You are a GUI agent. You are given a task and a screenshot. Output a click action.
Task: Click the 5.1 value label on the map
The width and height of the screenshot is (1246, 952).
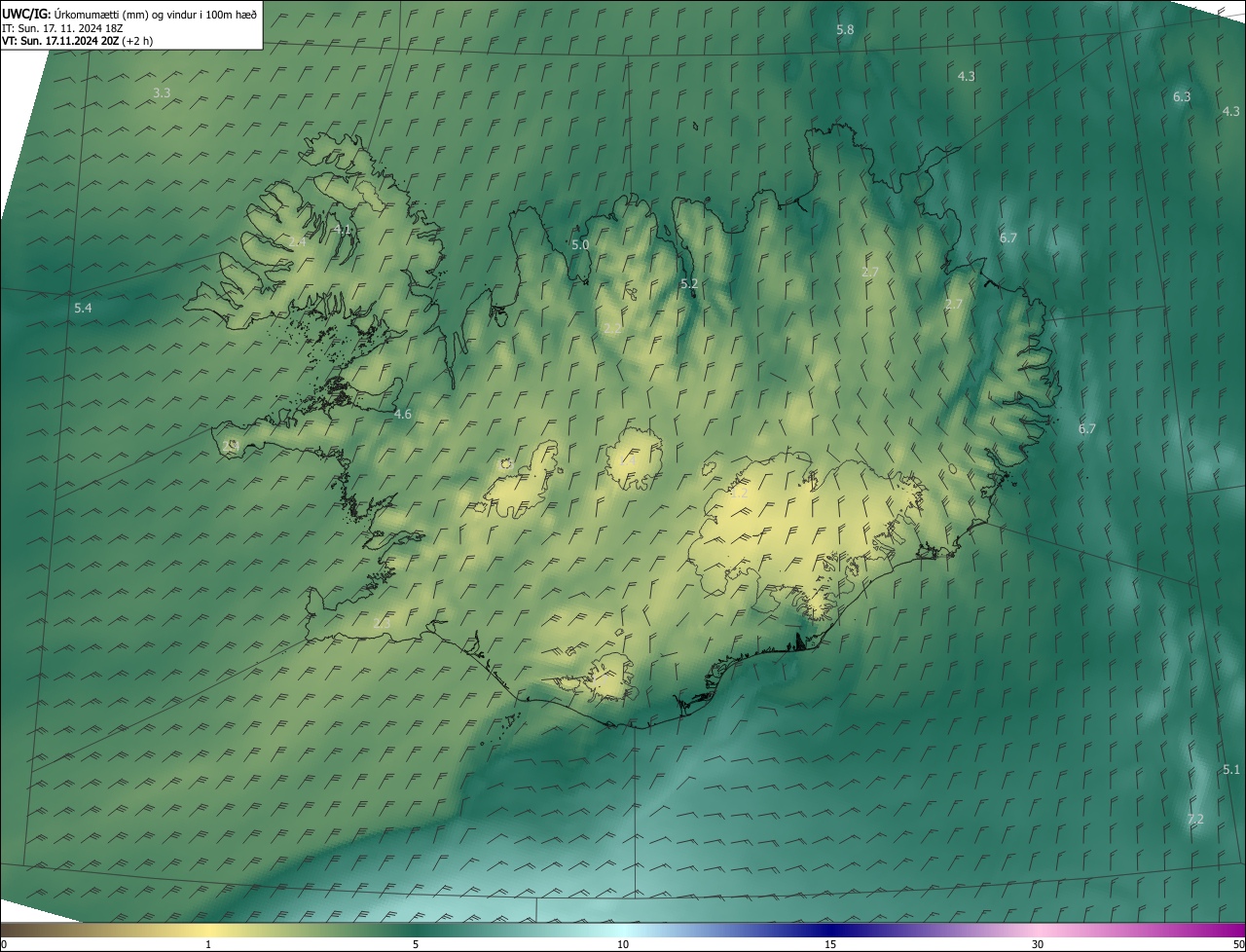tap(1231, 770)
